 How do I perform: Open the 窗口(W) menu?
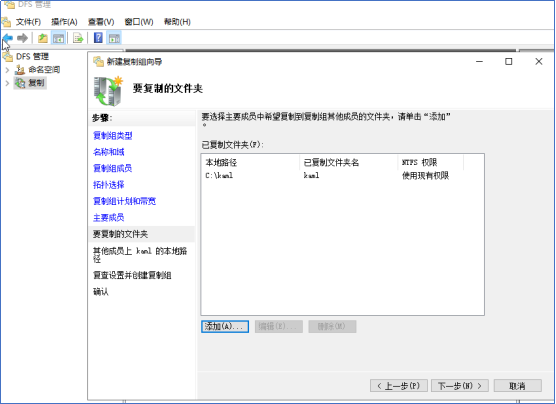click(139, 22)
